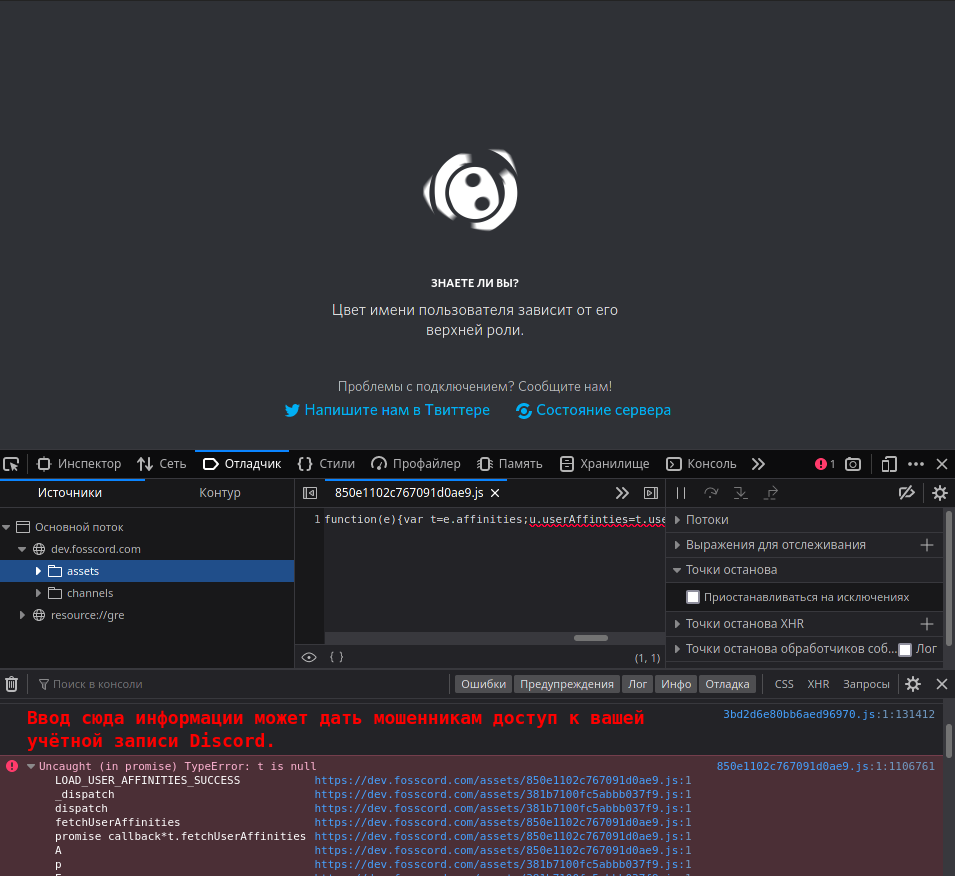
Task: Toggle ignoring sources with the slash icon
Action: (907, 493)
